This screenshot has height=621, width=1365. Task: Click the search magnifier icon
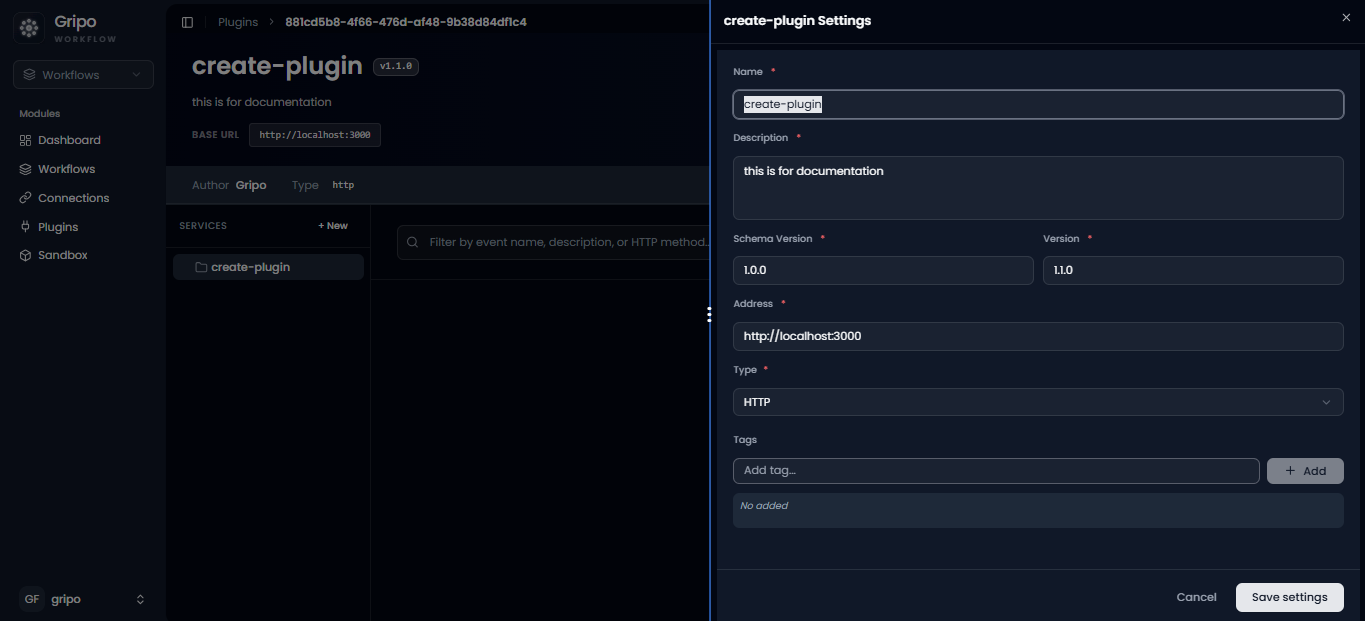414,242
